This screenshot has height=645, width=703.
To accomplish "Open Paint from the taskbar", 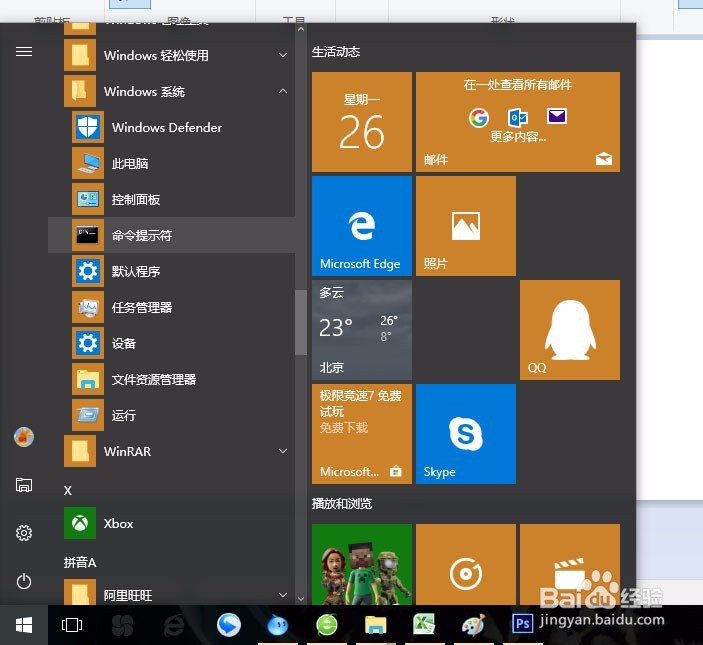I will point(473,624).
